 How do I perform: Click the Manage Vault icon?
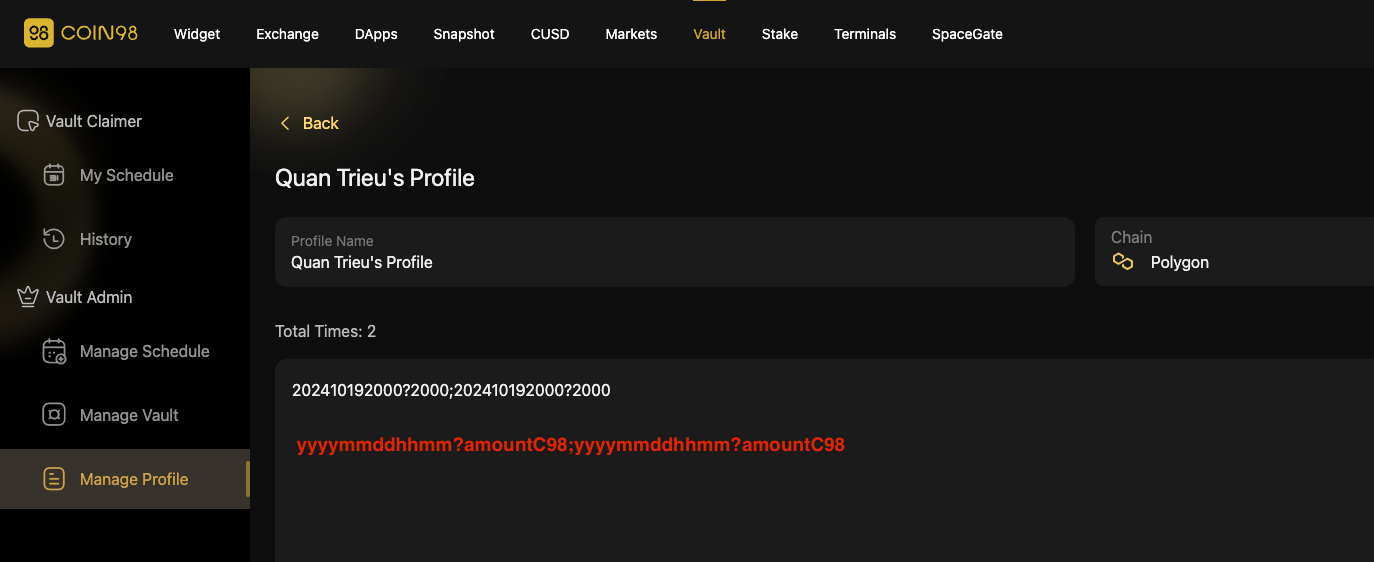pyautogui.click(x=54, y=415)
